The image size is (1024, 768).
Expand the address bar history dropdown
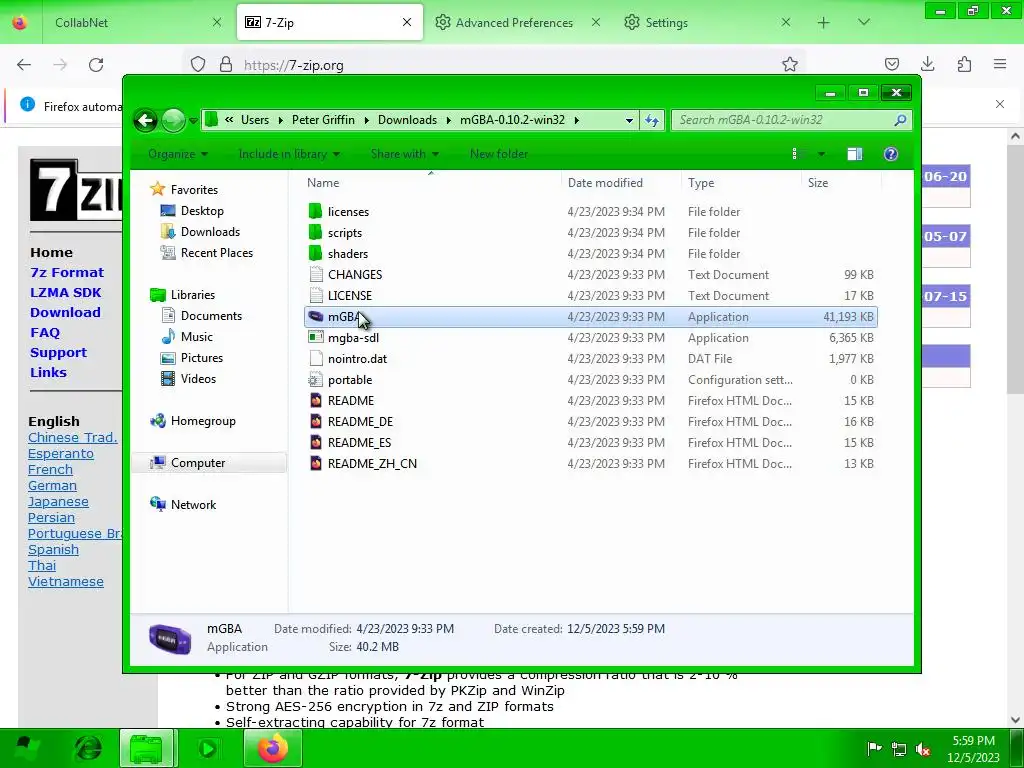coord(629,120)
